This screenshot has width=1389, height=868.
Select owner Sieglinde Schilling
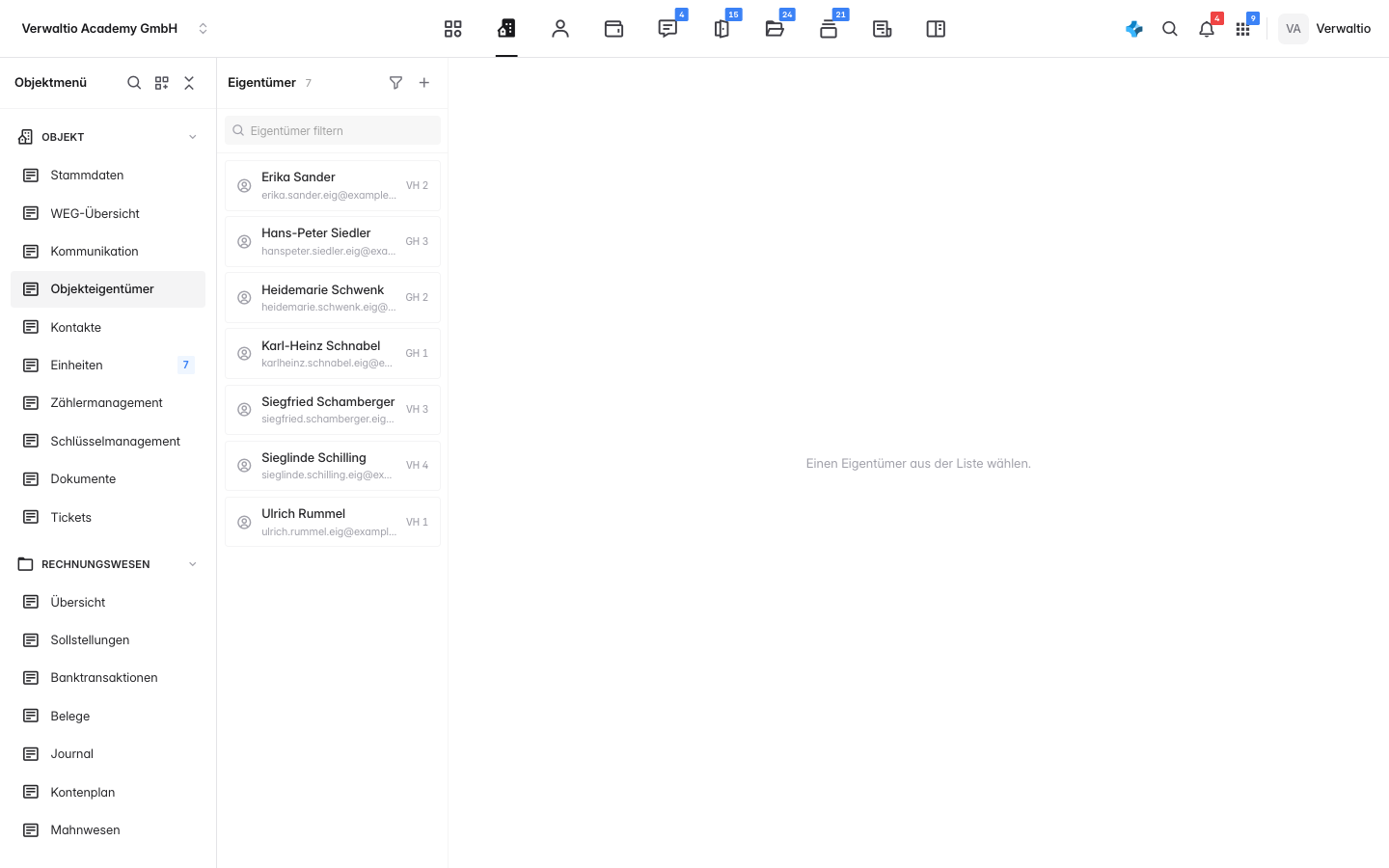pyautogui.click(x=333, y=465)
